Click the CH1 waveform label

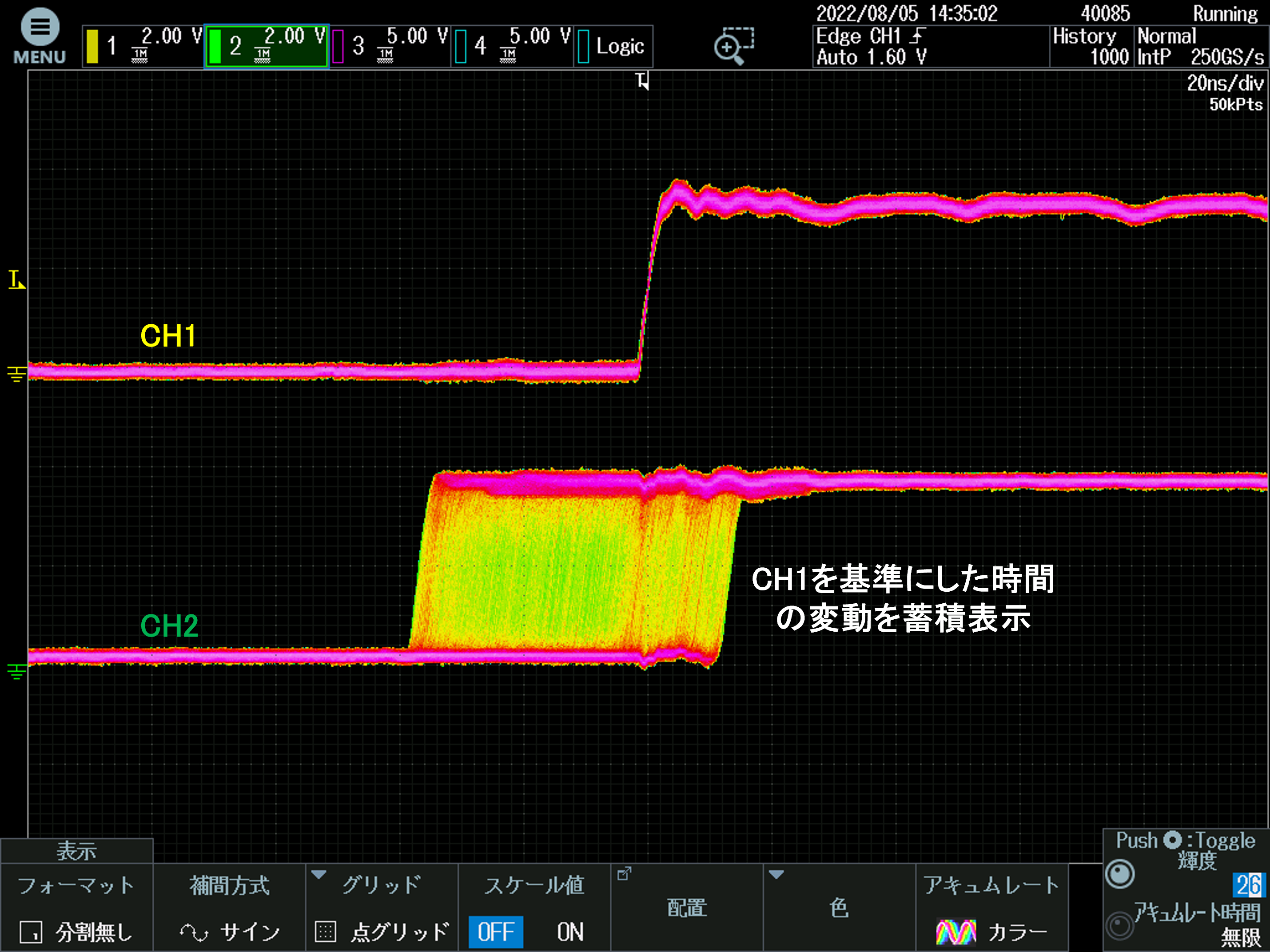(x=168, y=336)
